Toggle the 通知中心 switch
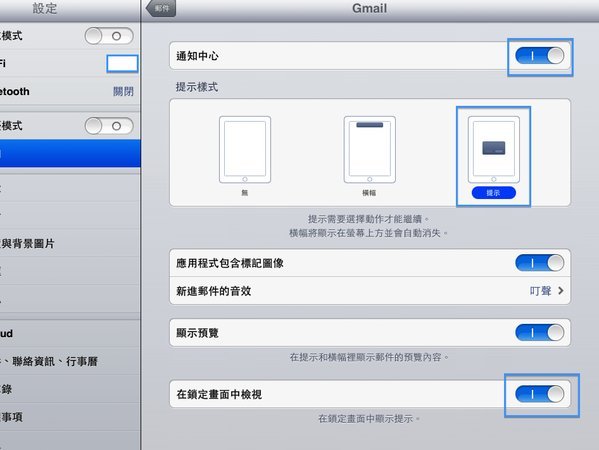Viewport: 599px width, 450px height. [x=540, y=56]
